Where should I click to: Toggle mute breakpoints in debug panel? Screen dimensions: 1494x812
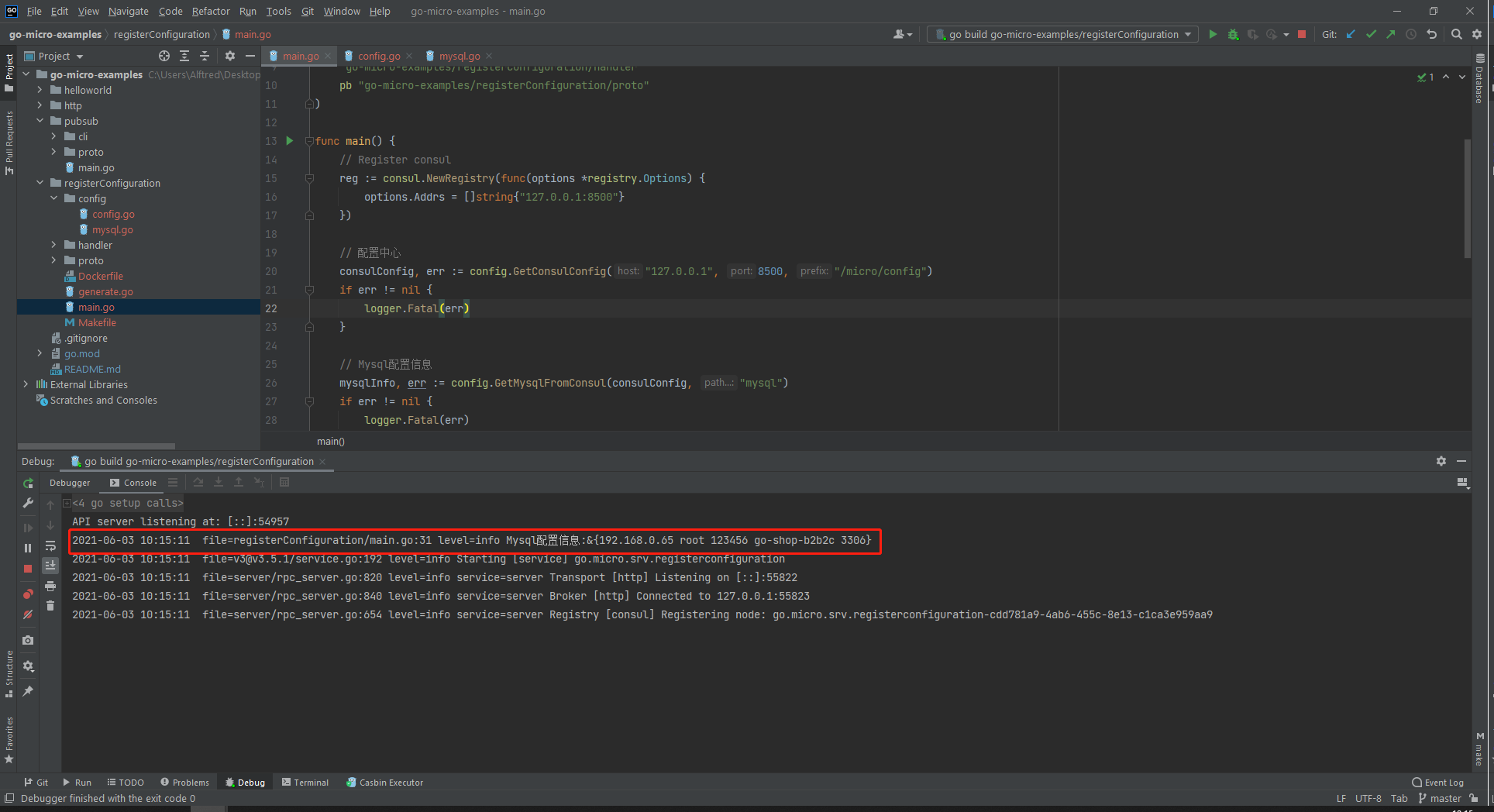pos(28,614)
